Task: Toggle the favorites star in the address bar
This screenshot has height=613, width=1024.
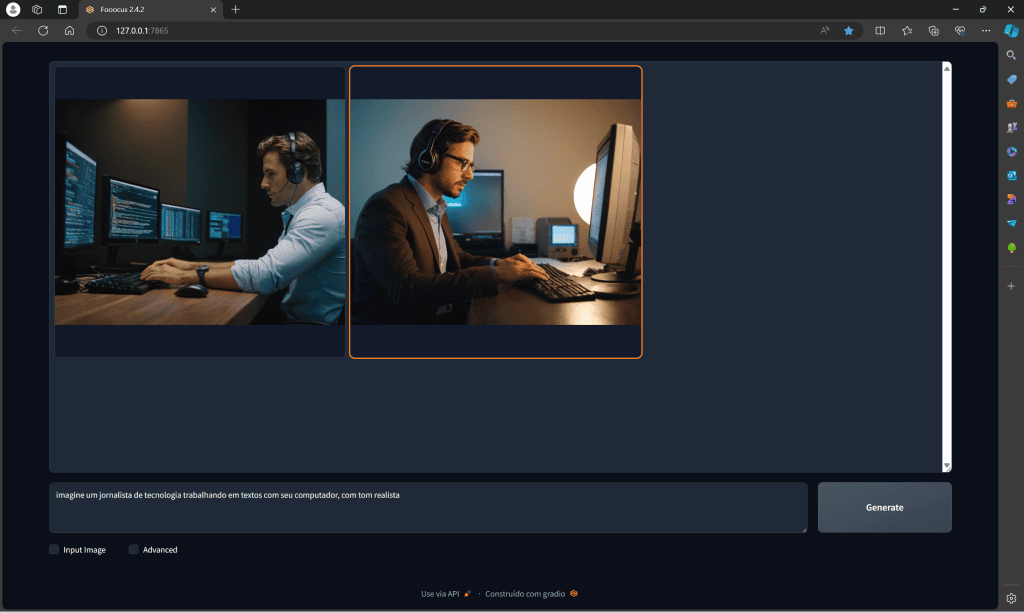Action: click(848, 30)
